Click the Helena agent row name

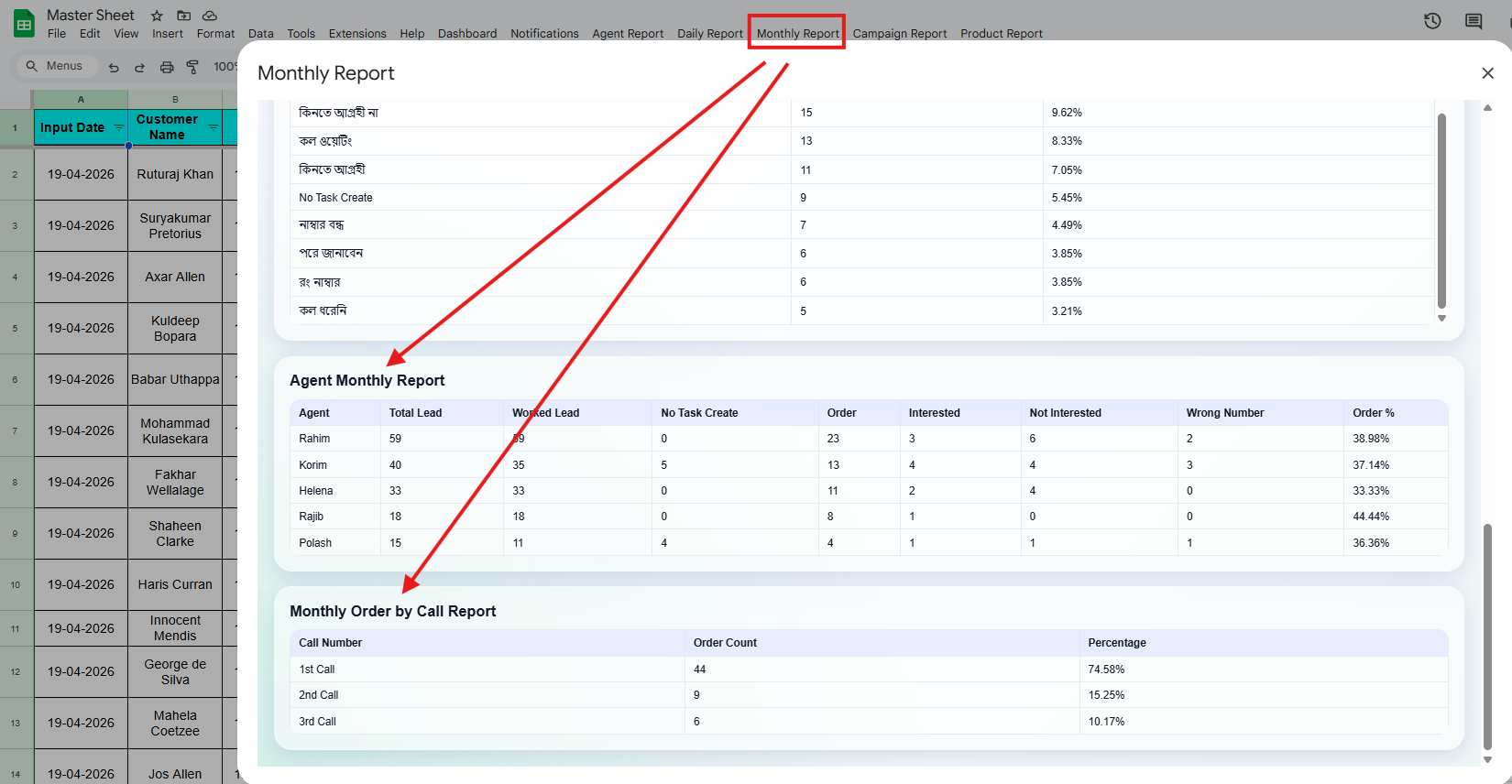(x=316, y=491)
